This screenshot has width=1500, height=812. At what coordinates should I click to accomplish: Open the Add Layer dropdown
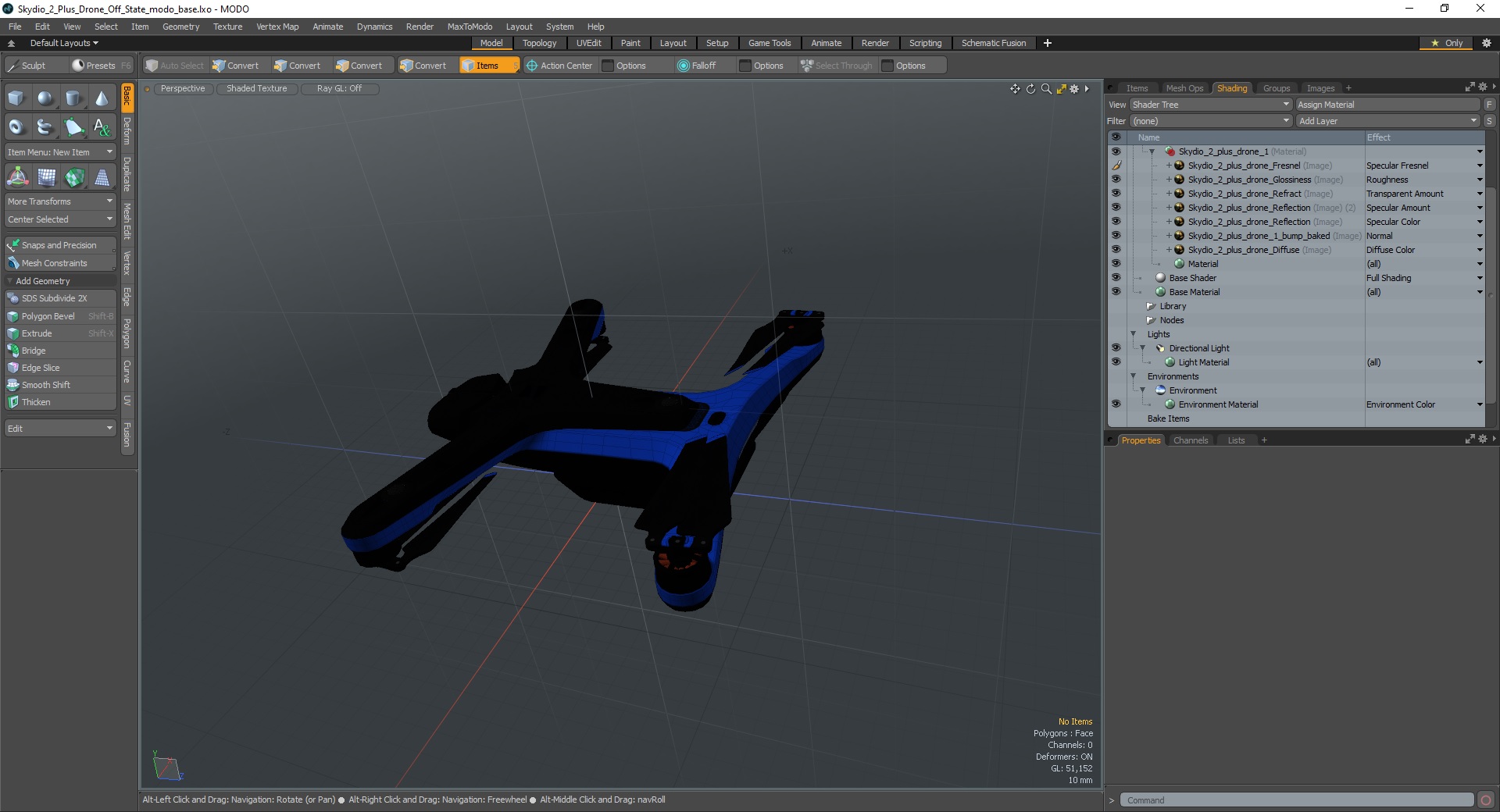1387,121
